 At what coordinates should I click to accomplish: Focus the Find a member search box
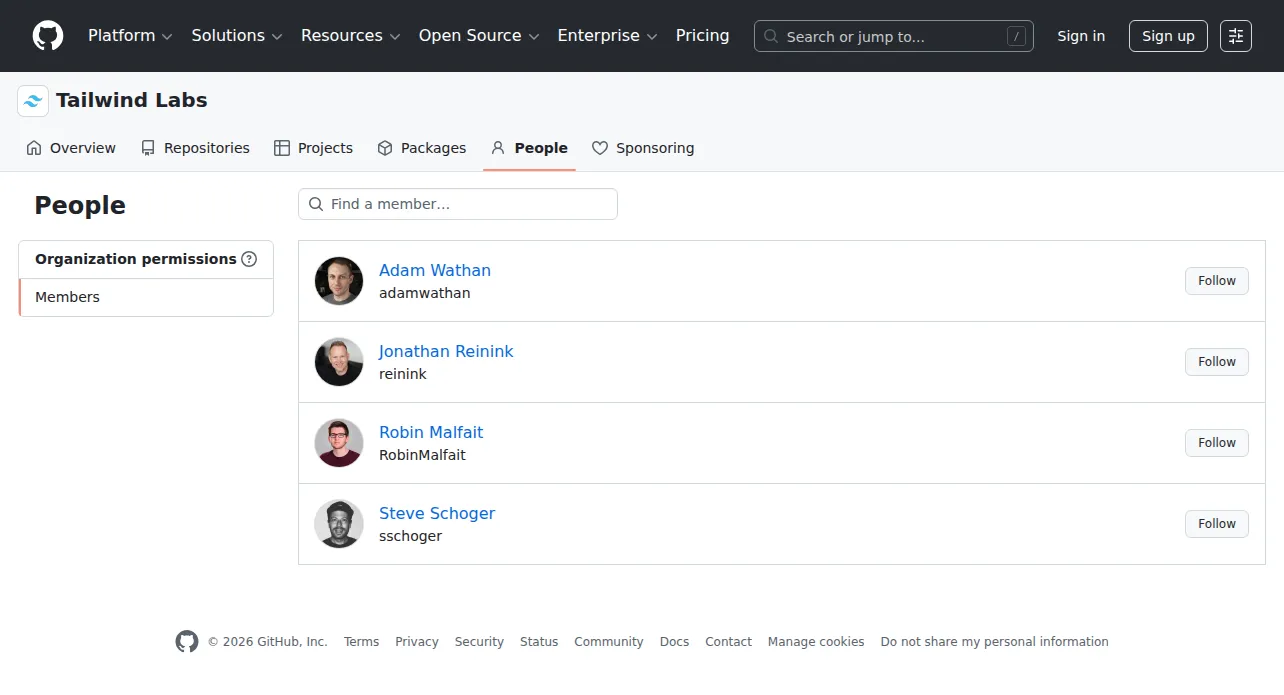click(458, 204)
